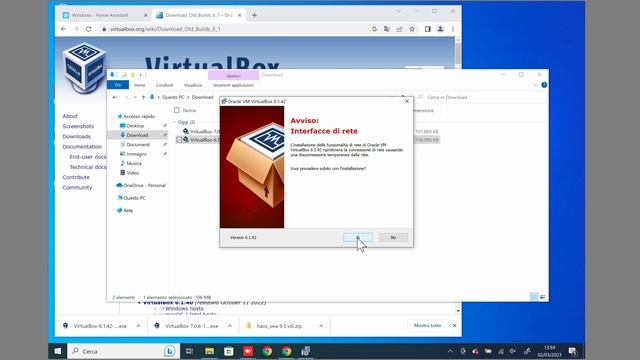Open Community link on VirtualBox site

coord(77,187)
